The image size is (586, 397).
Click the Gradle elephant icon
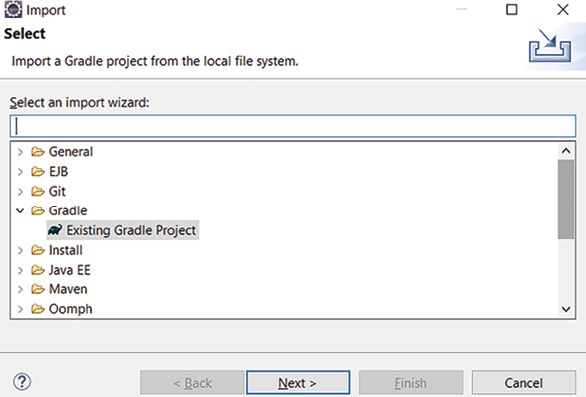click(55, 230)
